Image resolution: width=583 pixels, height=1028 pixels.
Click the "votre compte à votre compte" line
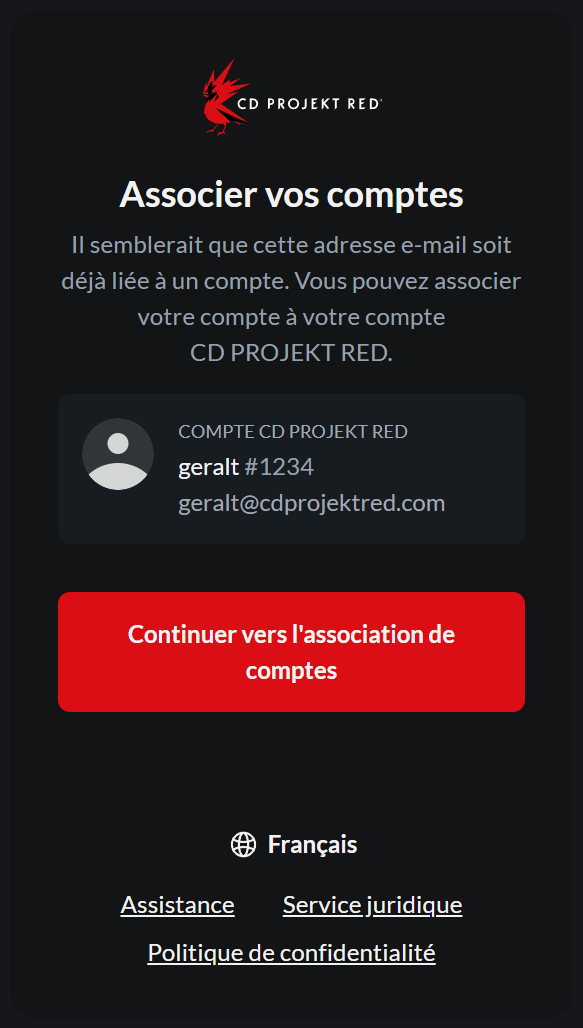pyautogui.click(x=291, y=317)
